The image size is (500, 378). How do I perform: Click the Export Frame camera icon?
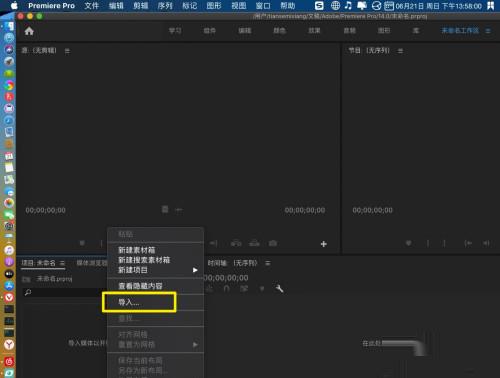coord(273,243)
